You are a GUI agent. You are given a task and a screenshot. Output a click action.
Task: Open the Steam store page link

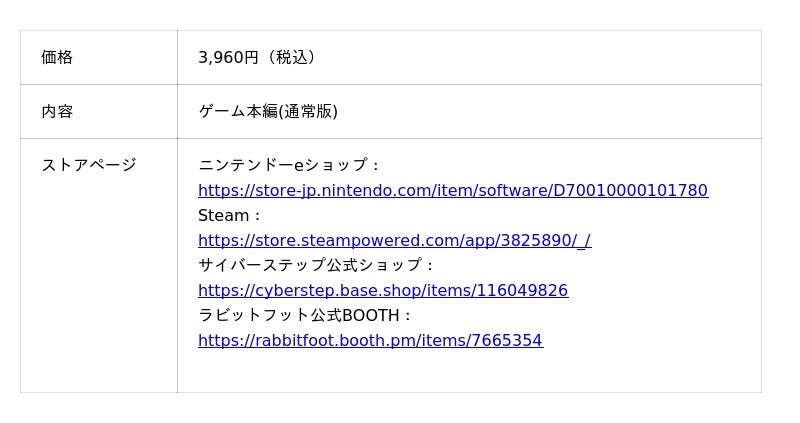click(x=394, y=240)
